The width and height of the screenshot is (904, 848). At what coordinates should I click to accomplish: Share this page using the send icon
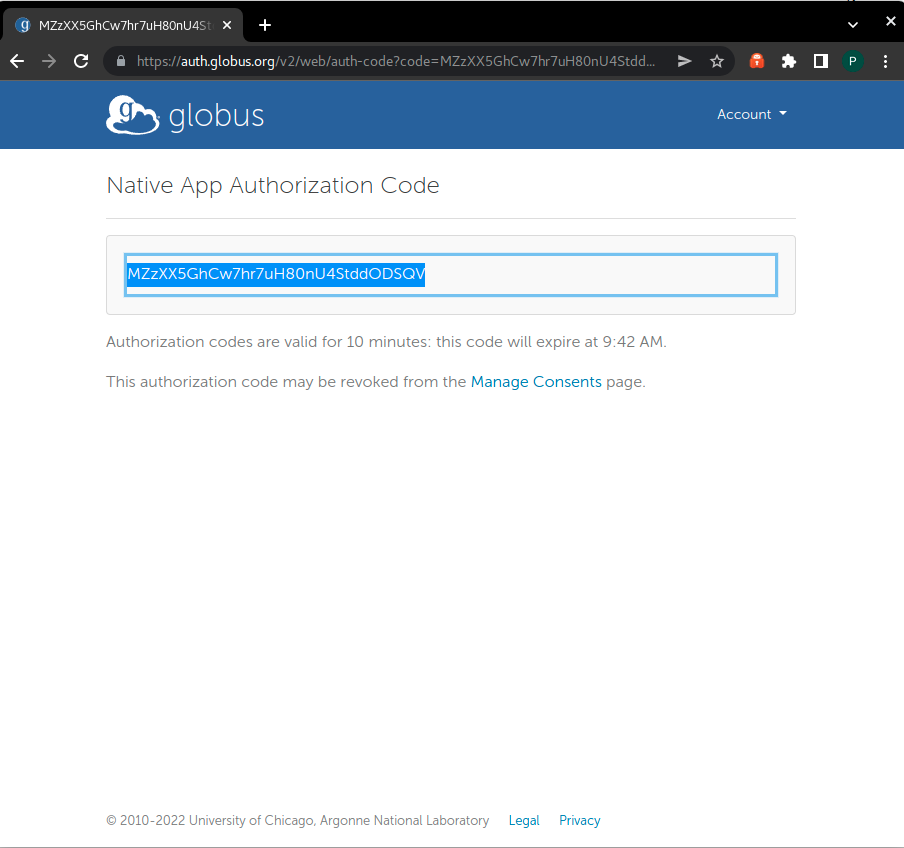684,61
